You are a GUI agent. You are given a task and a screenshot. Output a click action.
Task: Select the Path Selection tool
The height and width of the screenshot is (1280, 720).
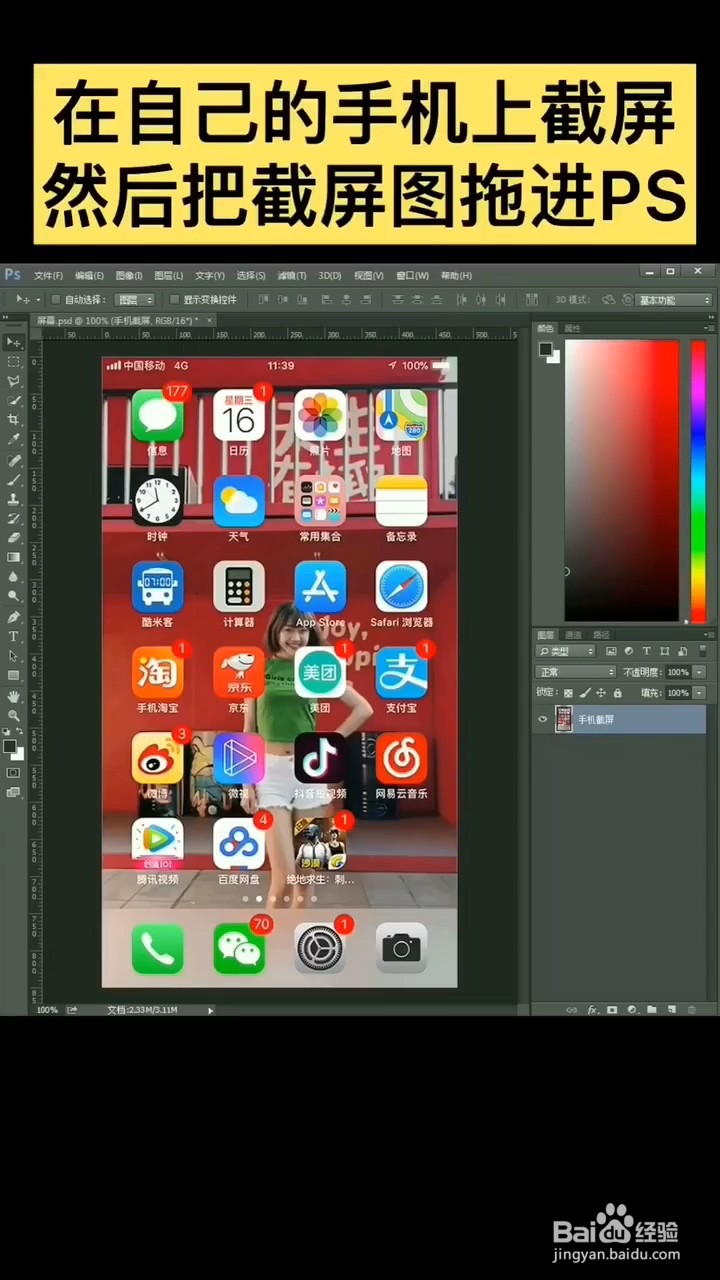tap(14, 656)
